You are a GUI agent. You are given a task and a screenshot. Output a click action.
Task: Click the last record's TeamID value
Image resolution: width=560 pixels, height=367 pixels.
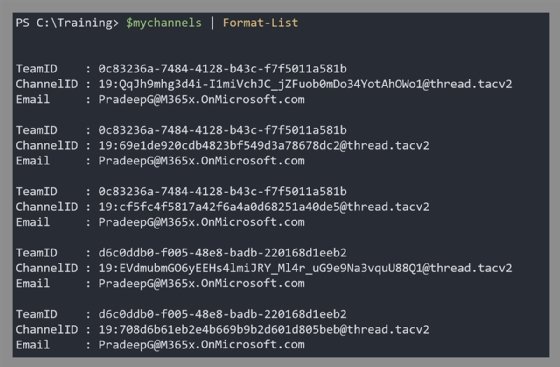coord(222,314)
